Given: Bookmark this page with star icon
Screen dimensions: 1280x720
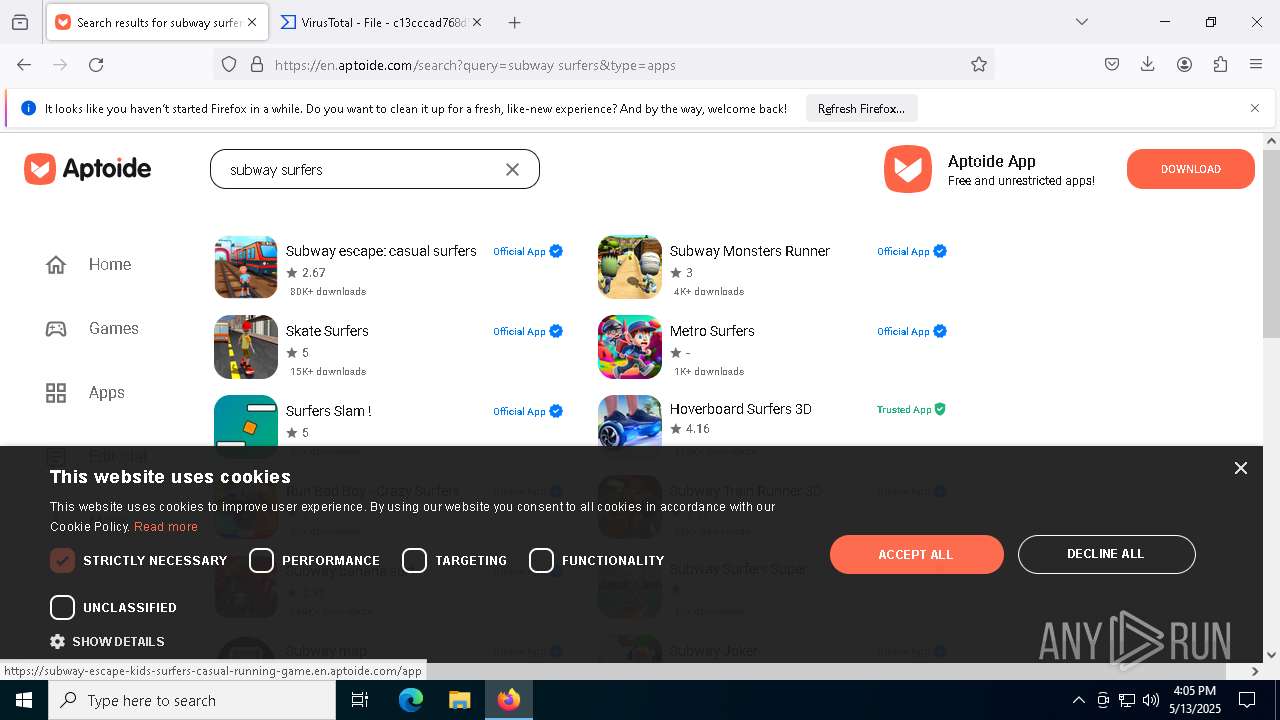Looking at the screenshot, I should point(979,65).
